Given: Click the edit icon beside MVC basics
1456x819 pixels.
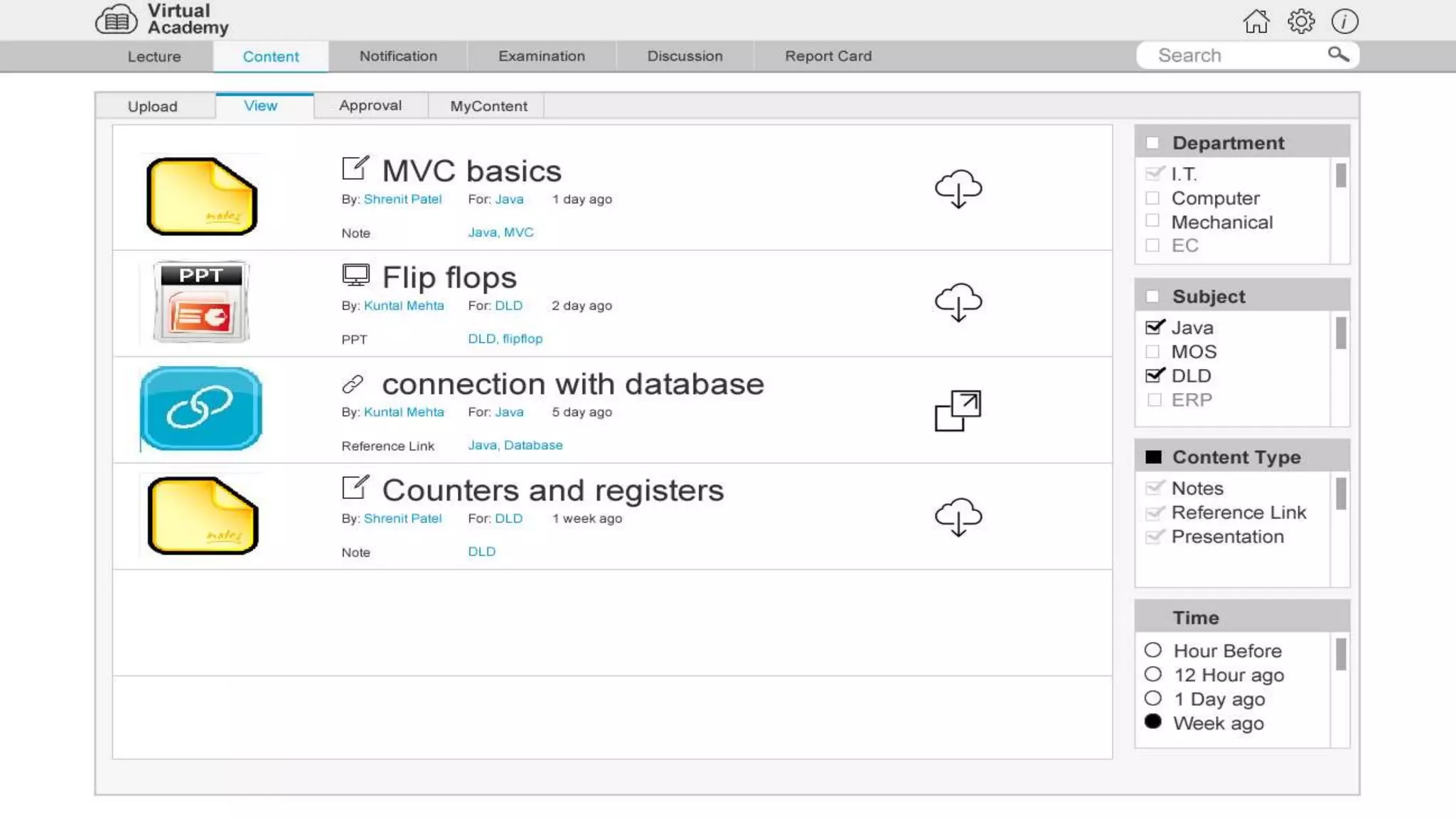Looking at the screenshot, I should tap(355, 168).
